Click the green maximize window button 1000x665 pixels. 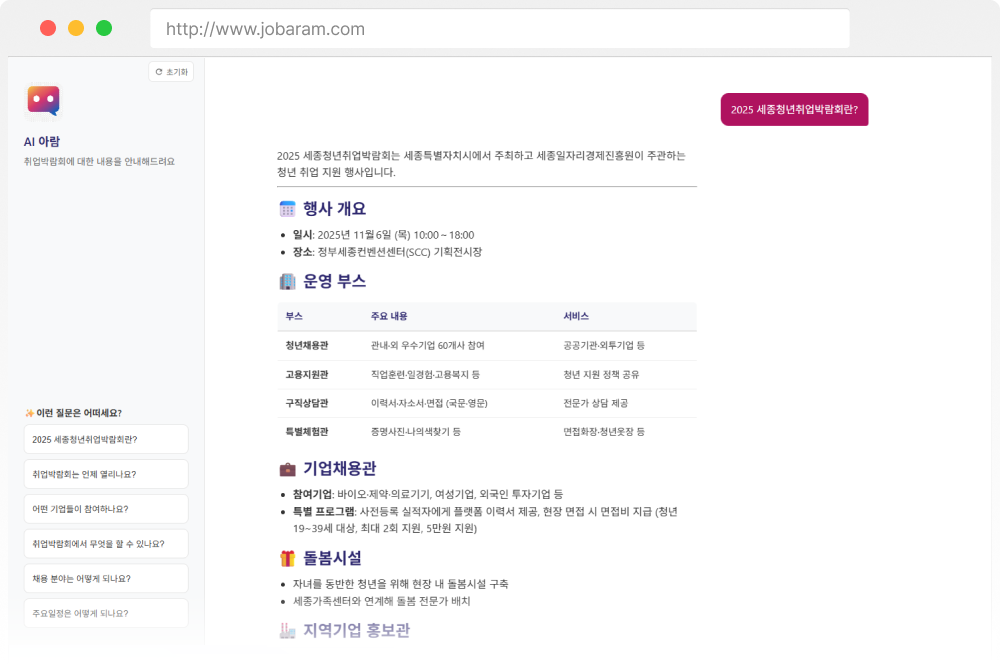[x=104, y=28]
